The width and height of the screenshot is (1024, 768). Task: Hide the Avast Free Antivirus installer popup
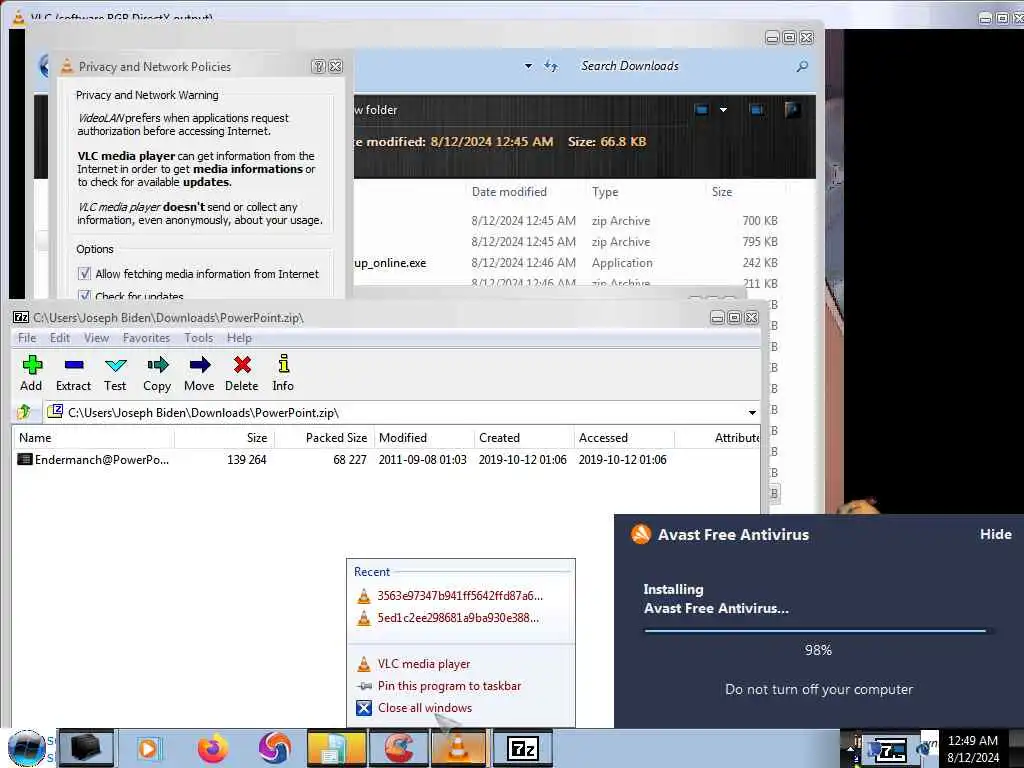coord(995,534)
